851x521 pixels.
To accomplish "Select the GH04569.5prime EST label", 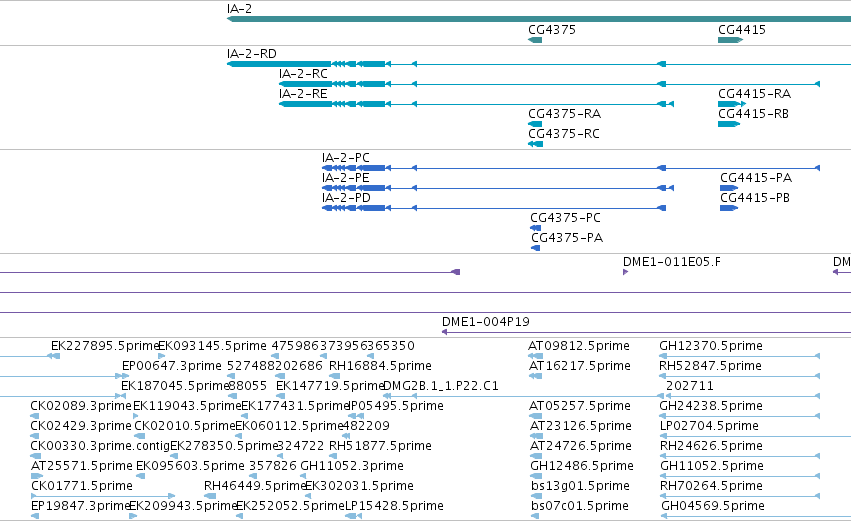I will pyautogui.click(x=713, y=507).
